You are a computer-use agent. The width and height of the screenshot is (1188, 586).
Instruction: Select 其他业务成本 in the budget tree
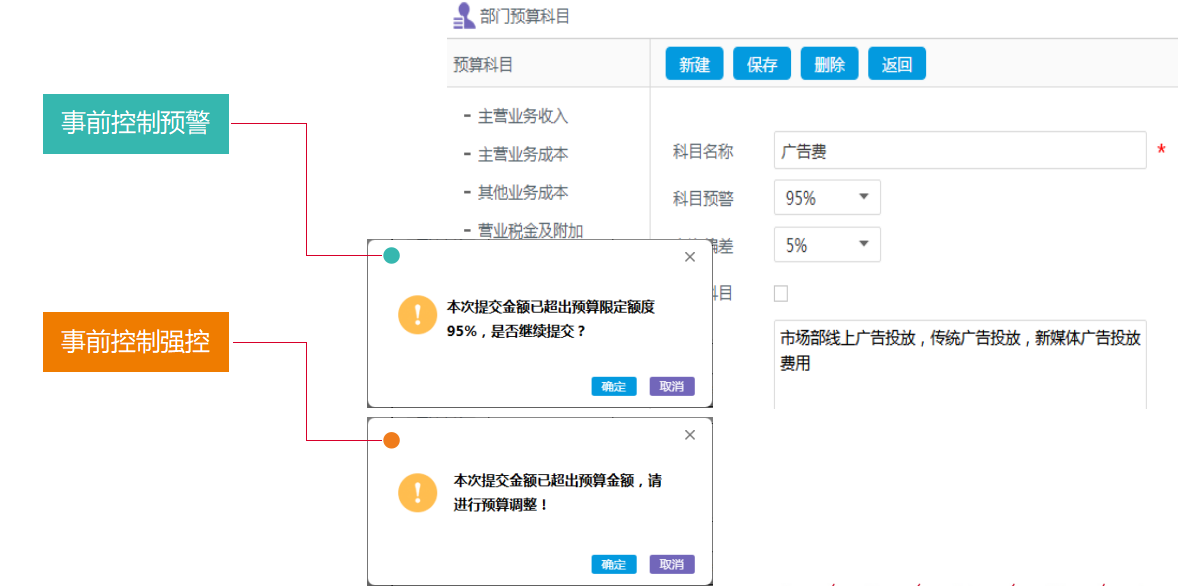click(523, 193)
